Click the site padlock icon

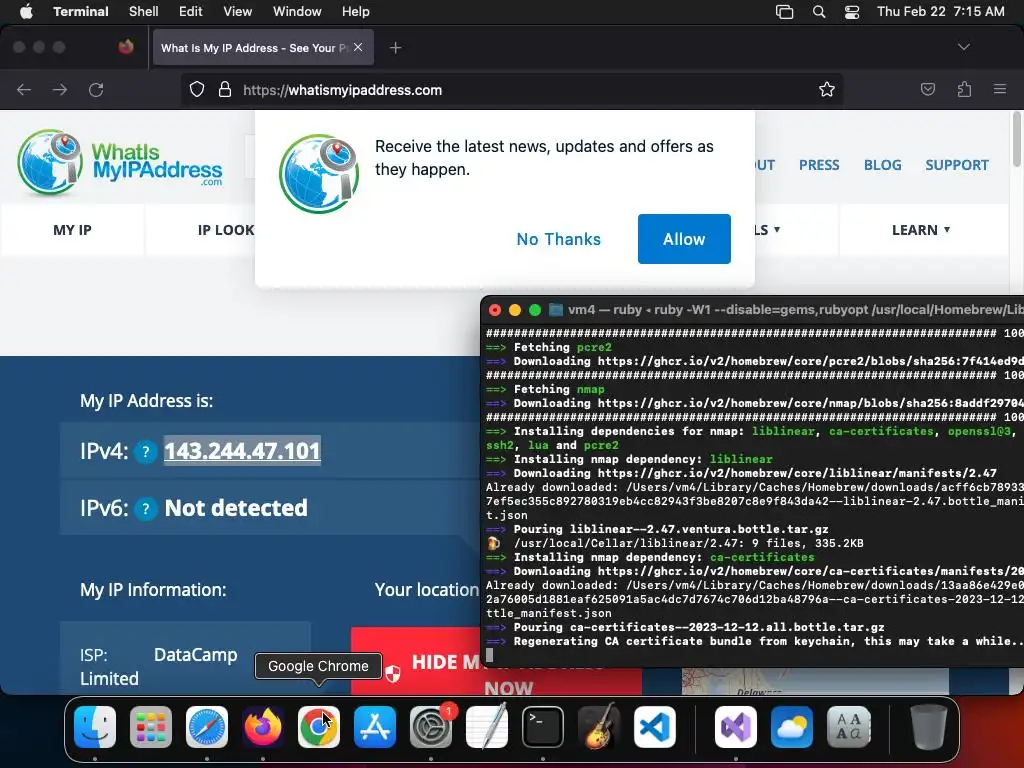225,89
